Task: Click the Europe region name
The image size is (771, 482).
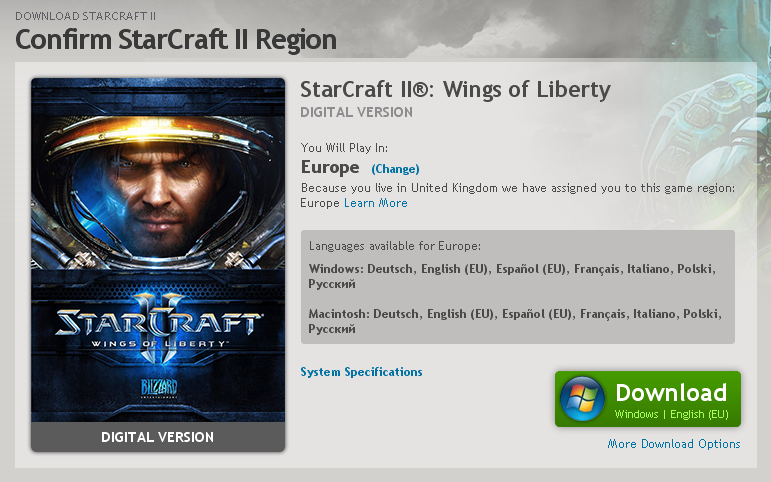Action: coord(330,167)
